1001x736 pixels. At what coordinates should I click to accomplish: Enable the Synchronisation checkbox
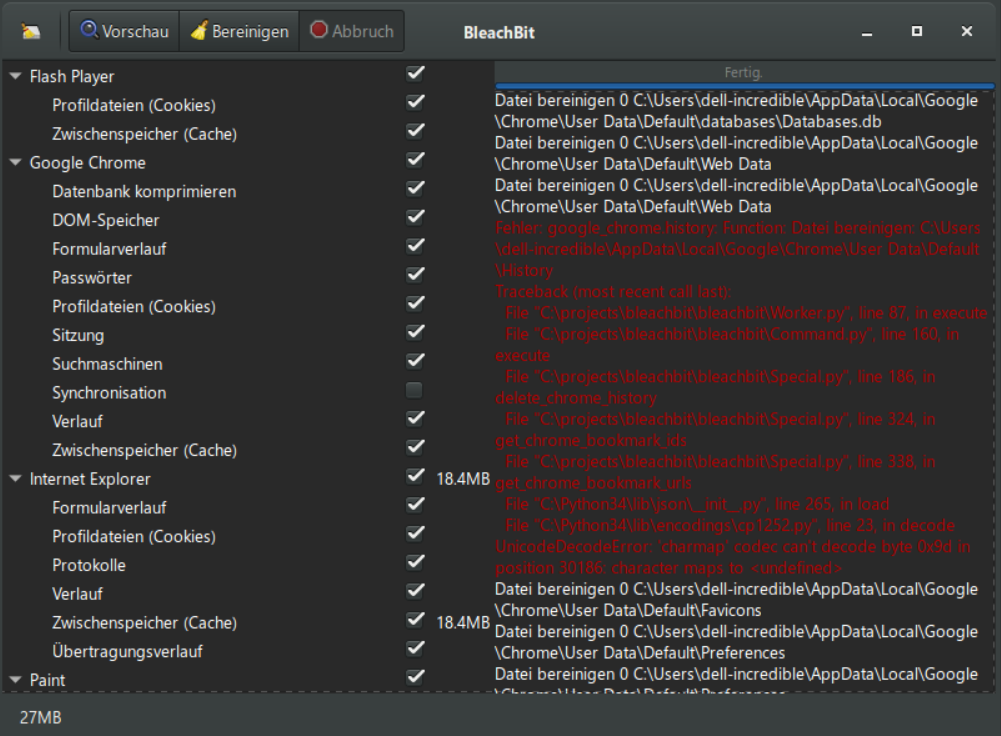tap(413, 392)
